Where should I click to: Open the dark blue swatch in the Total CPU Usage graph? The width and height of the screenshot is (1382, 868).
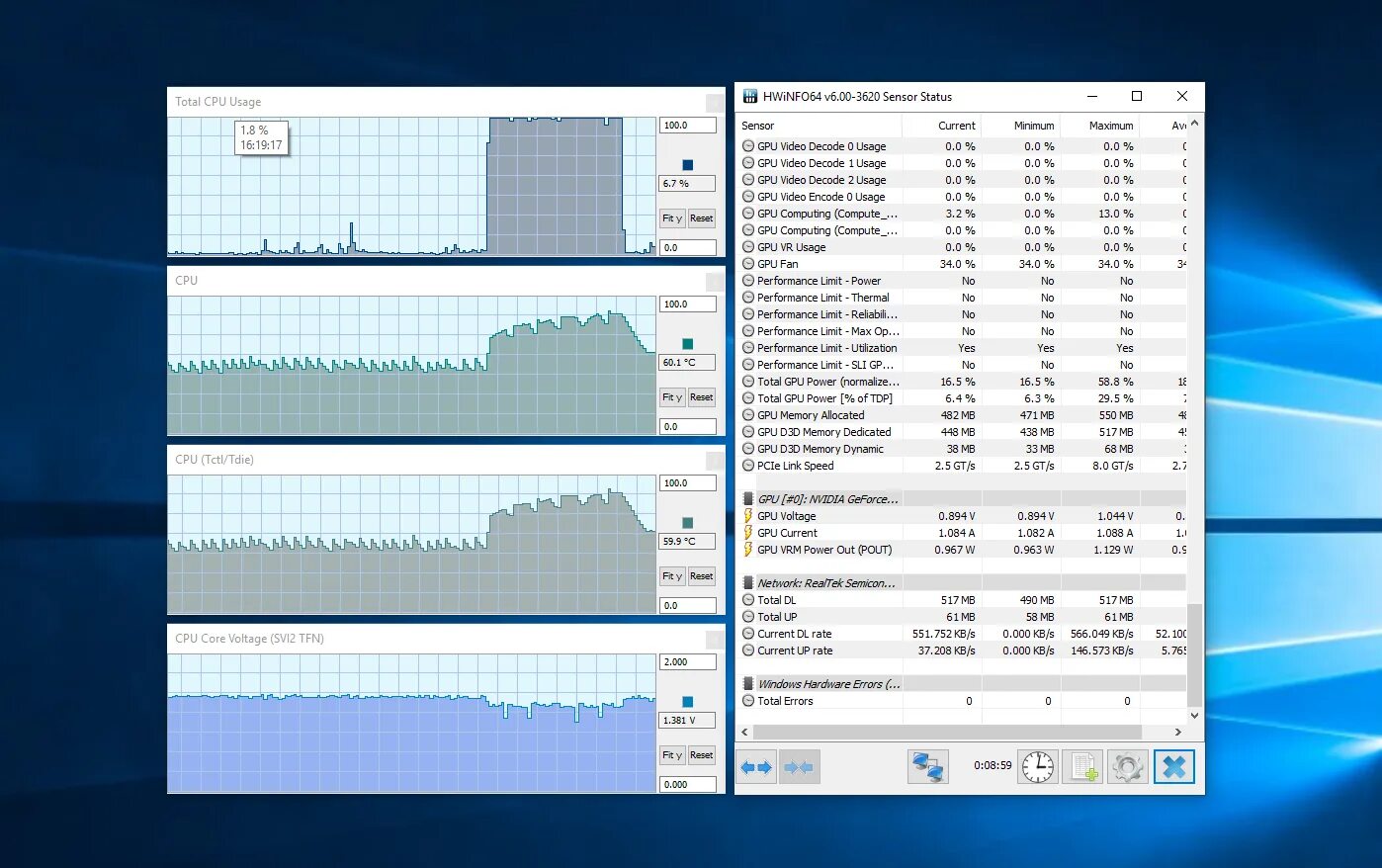tap(688, 165)
